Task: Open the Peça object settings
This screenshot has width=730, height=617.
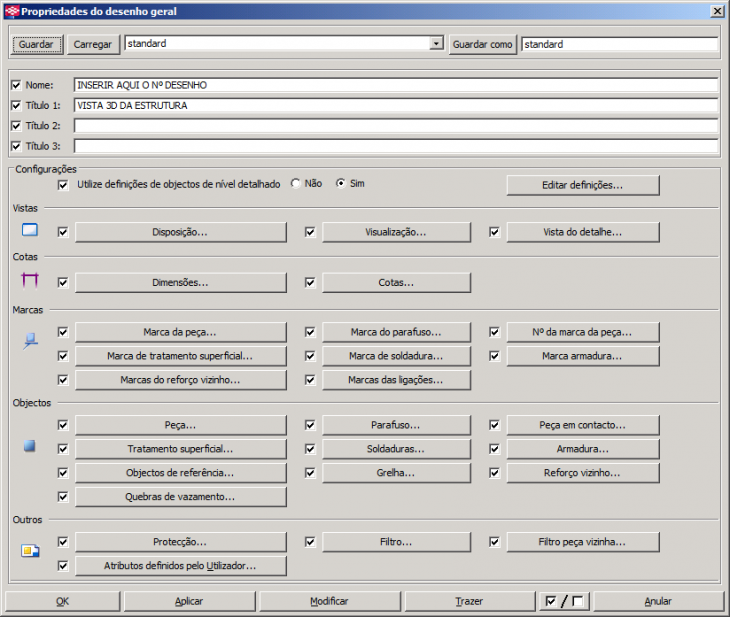Action: (181, 425)
